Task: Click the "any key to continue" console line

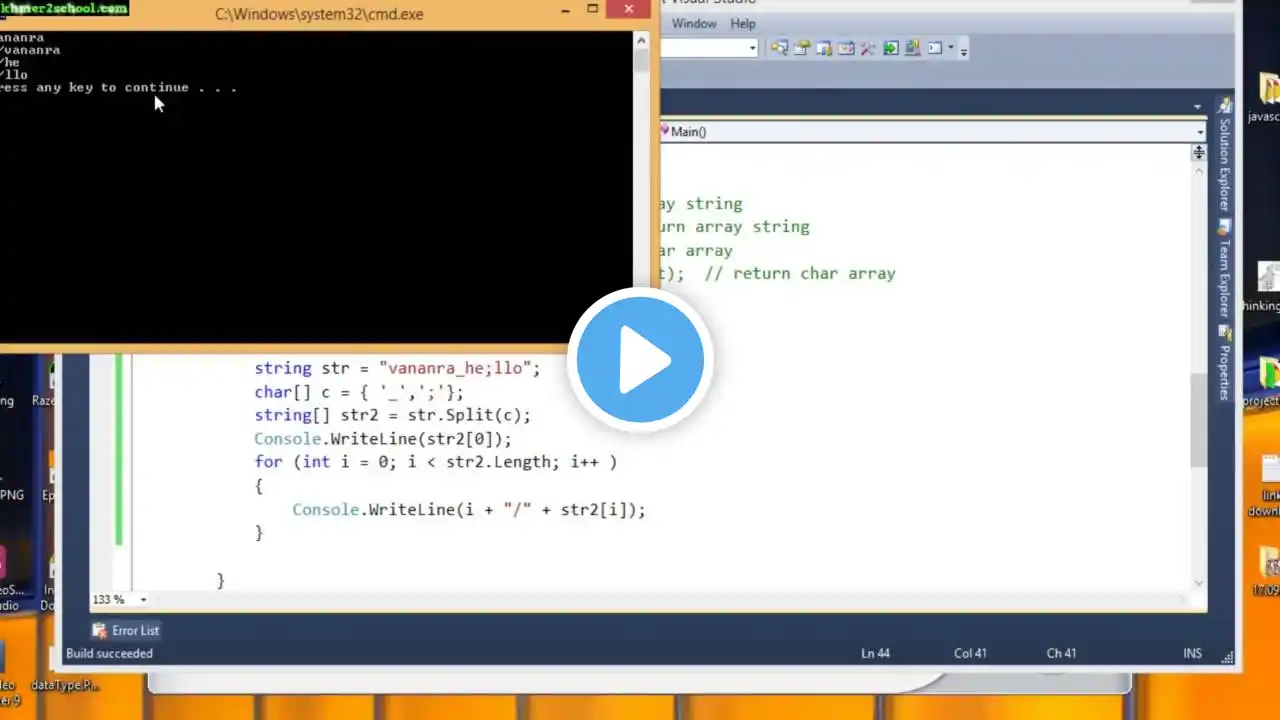Action: point(119,88)
